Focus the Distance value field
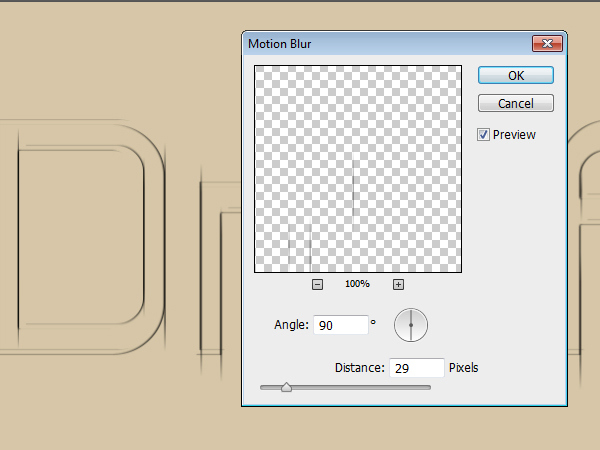Screen dimensions: 600x450 [x=416, y=368]
